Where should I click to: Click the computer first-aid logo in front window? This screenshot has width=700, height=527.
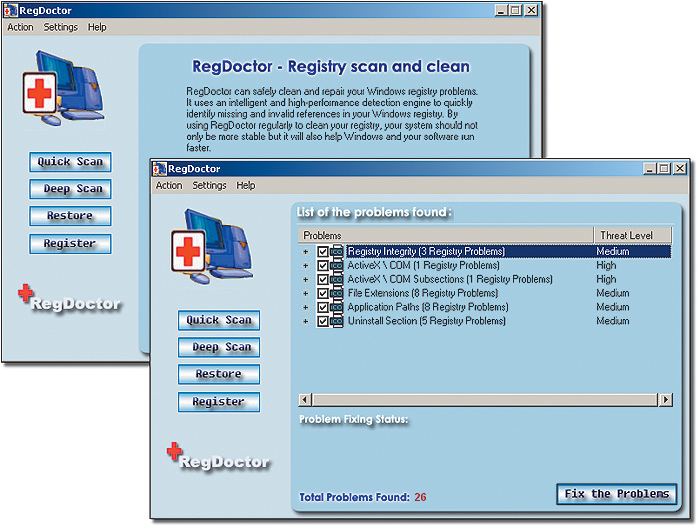pos(212,247)
